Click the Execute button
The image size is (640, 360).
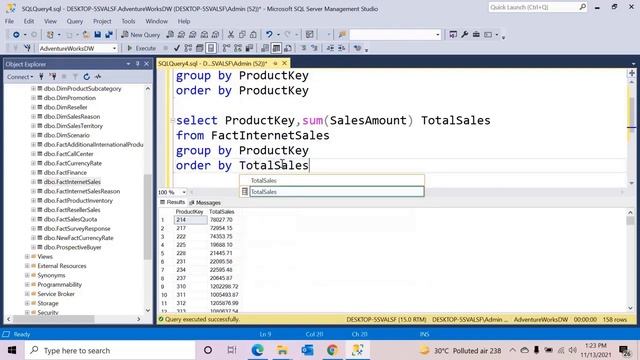[141, 48]
